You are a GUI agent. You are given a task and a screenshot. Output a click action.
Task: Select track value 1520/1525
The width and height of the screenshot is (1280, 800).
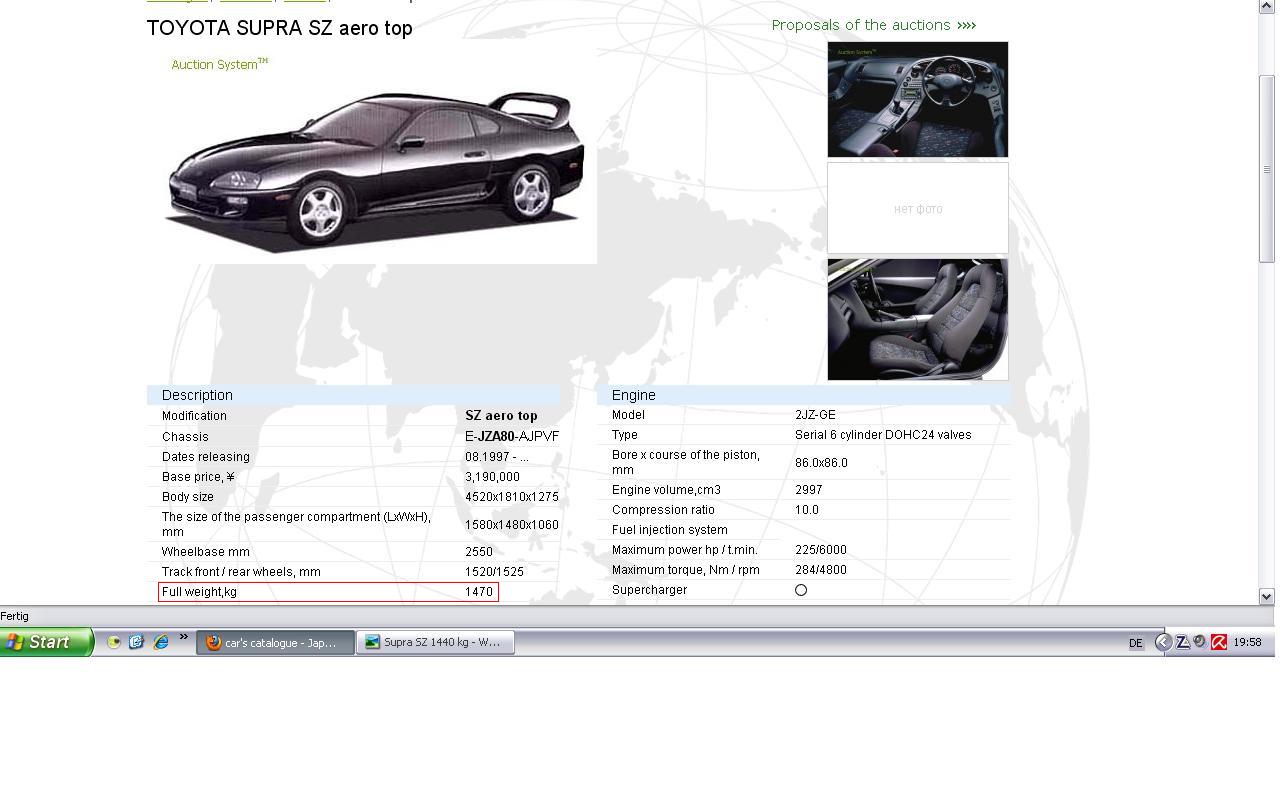(494, 572)
